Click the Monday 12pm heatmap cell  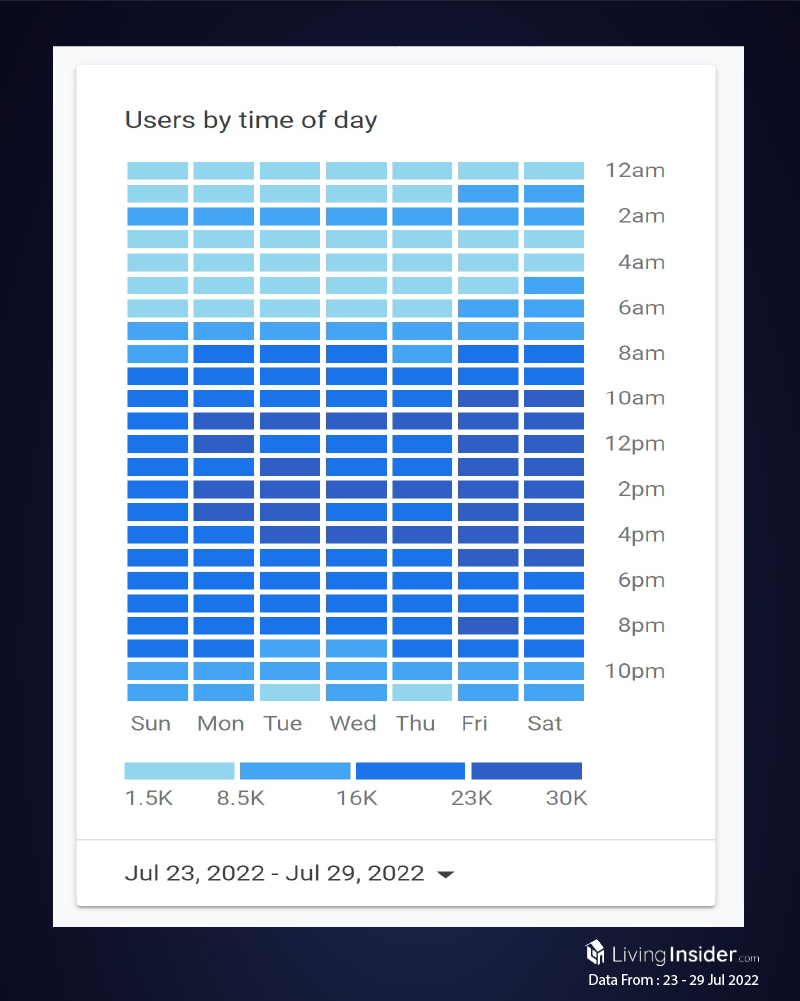[x=223, y=444]
